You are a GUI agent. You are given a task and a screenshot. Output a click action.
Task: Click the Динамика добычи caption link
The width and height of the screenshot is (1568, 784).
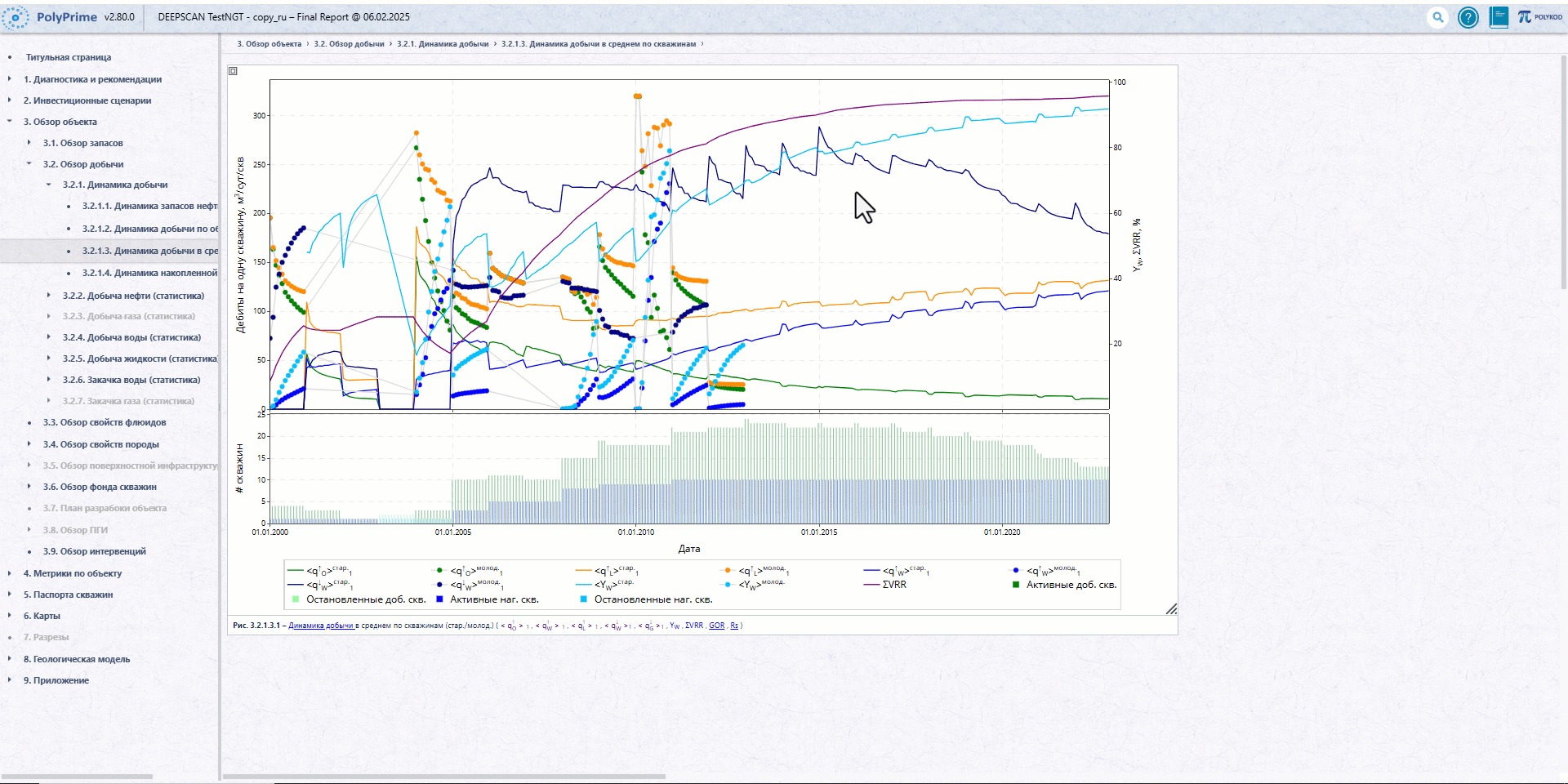pyautogui.click(x=321, y=626)
